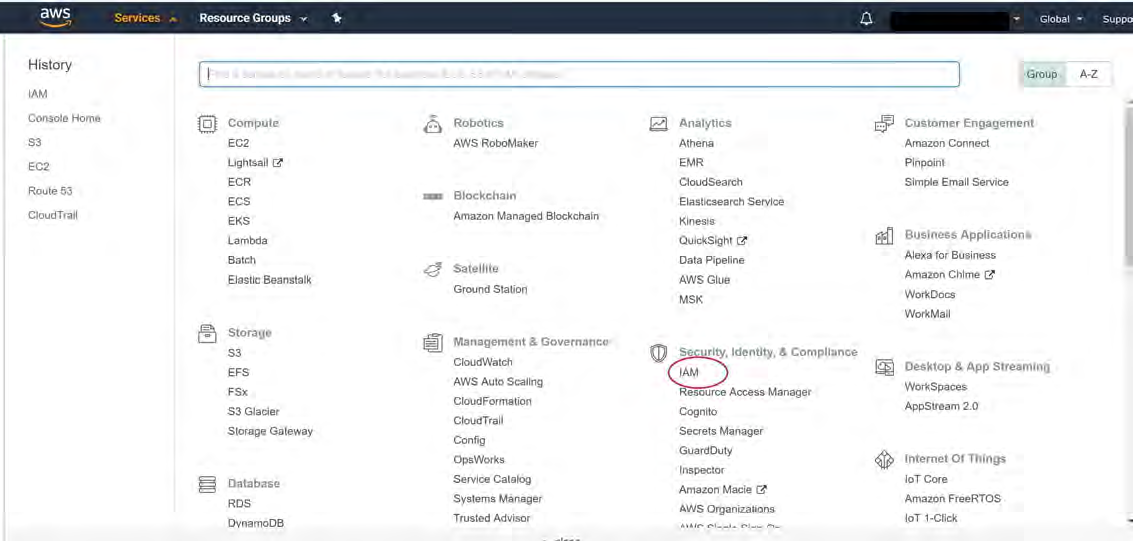Open AWS RoboMaker service
Screen dimensions: 1133x541
click(496, 144)
